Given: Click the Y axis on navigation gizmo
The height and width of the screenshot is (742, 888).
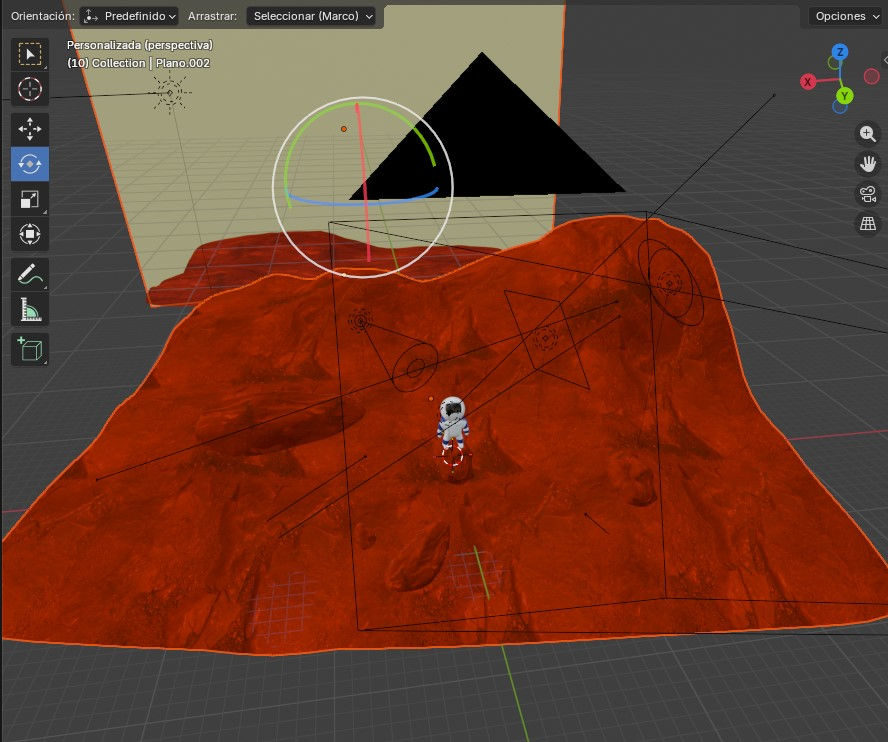Looking at the screenshot, I should point(844,96).
